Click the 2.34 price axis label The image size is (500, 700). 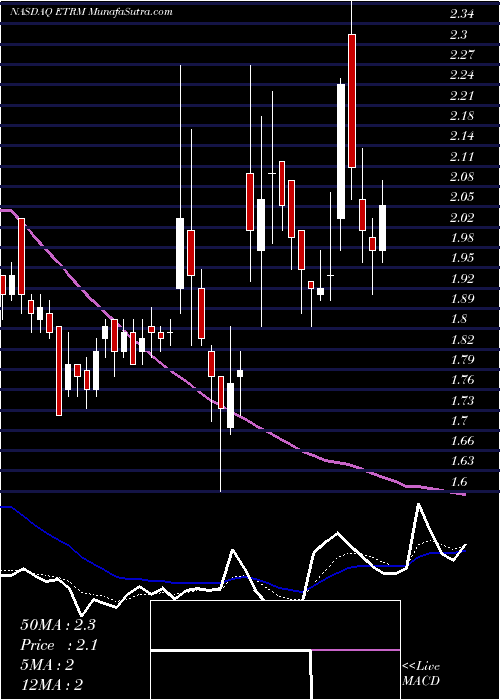462,14
